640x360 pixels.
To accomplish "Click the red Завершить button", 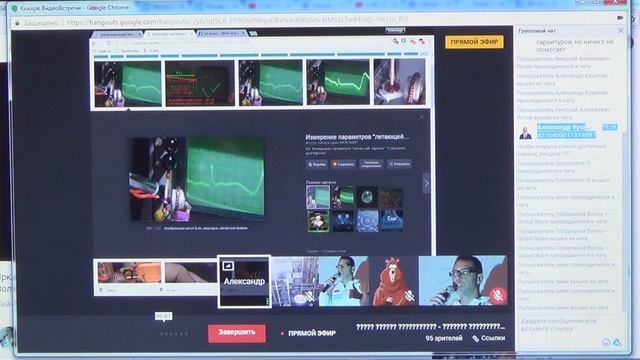I will click(x=237, y=333).
